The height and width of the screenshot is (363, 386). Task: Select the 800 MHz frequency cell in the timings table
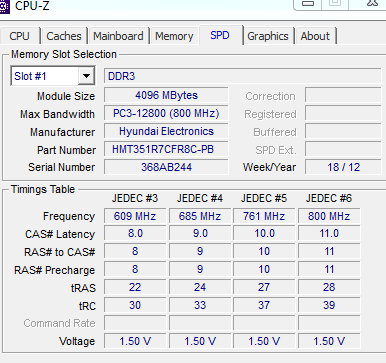point(329,216)
